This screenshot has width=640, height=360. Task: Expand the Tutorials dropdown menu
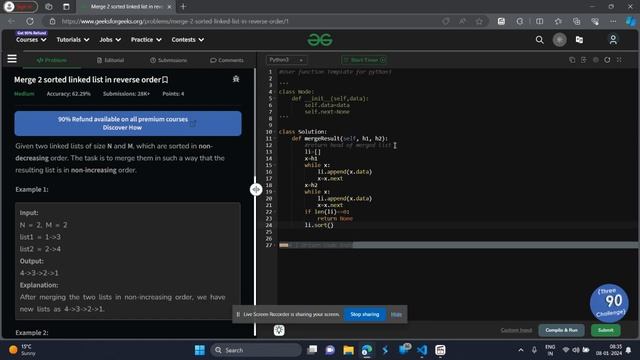[73, 40]
